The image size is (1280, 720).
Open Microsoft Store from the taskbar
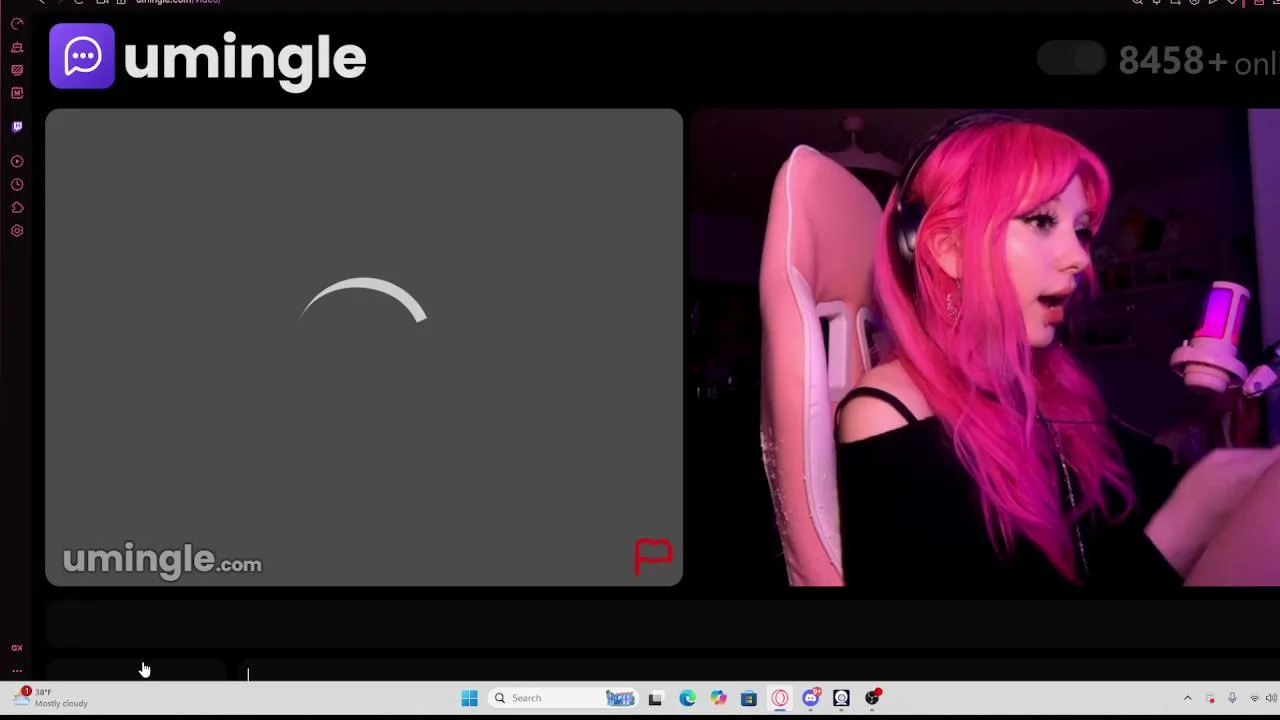coord(749,698)
